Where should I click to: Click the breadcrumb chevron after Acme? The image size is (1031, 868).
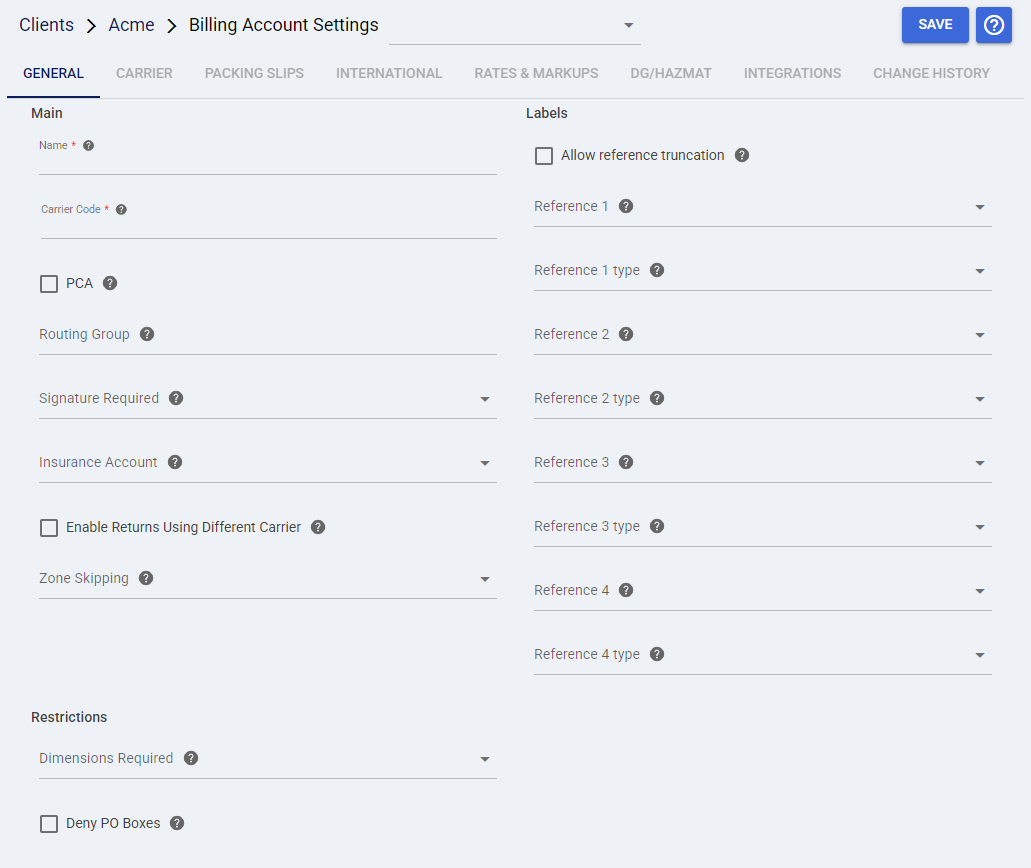(x=172, y=26)
